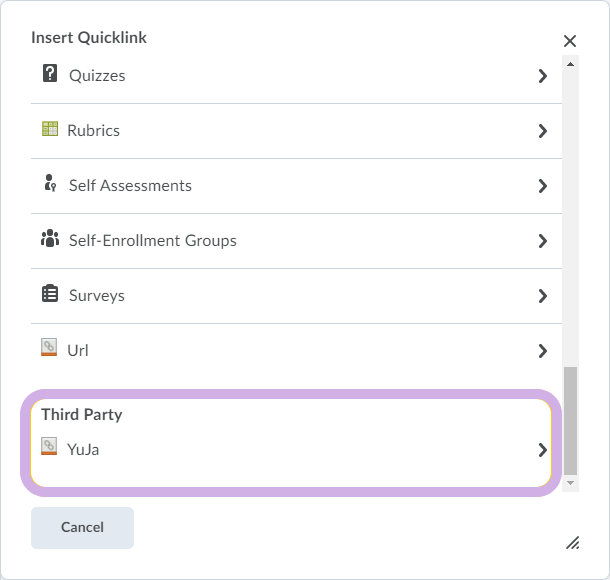Open the Surveys chevron arrow
This screenshot has width=610, height=580.
[x=543, y=296]
